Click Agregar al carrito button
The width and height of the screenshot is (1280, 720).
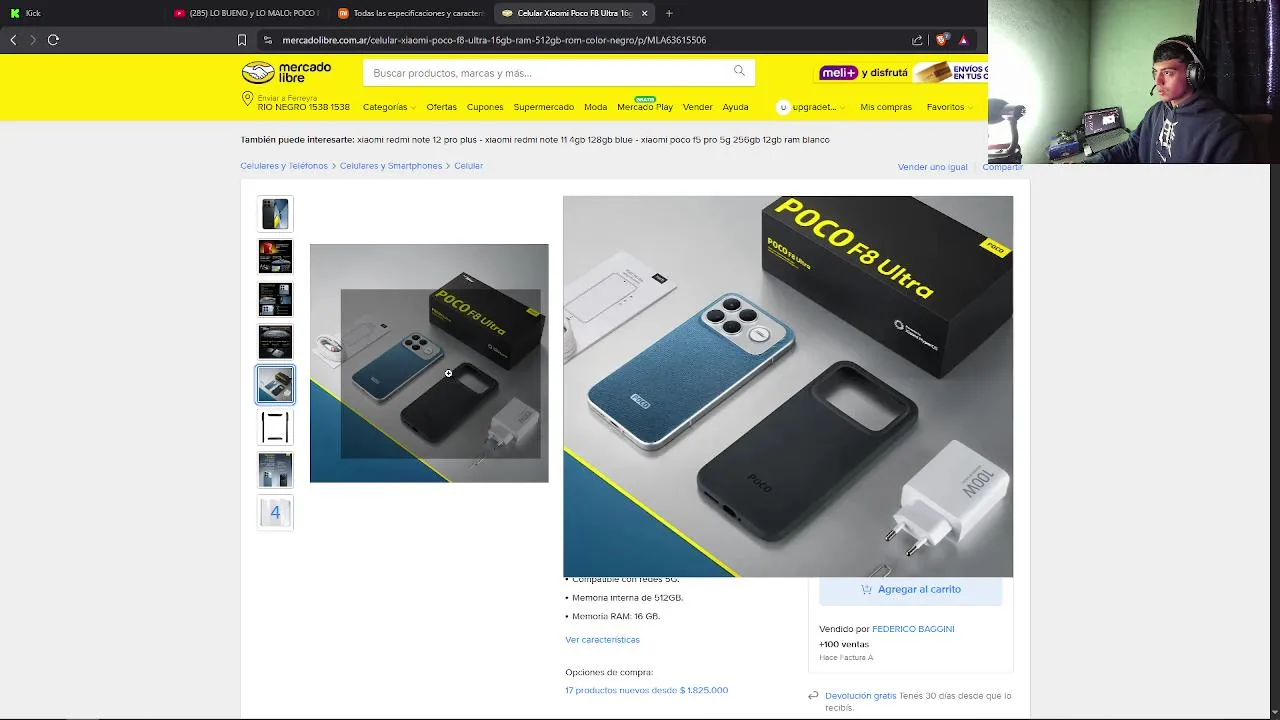[910, 590]
